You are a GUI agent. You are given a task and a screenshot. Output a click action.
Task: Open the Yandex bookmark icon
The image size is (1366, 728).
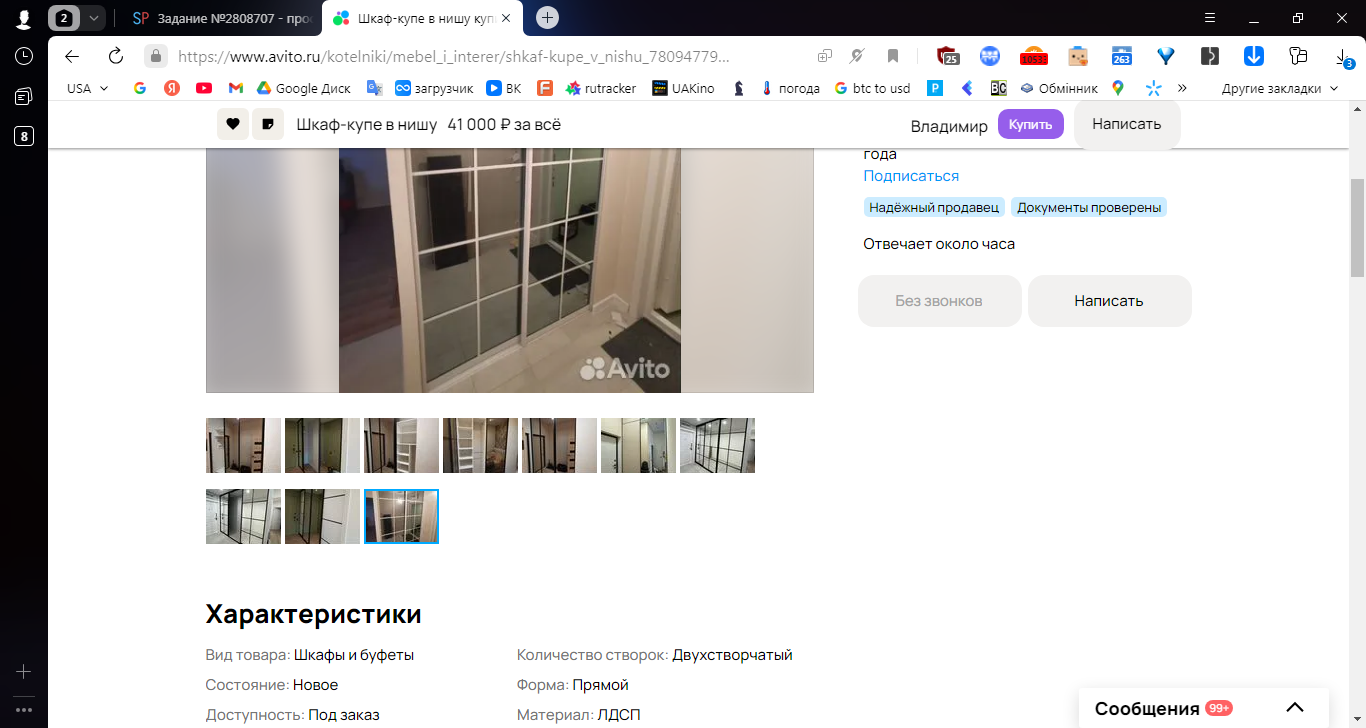pos(172,88)
